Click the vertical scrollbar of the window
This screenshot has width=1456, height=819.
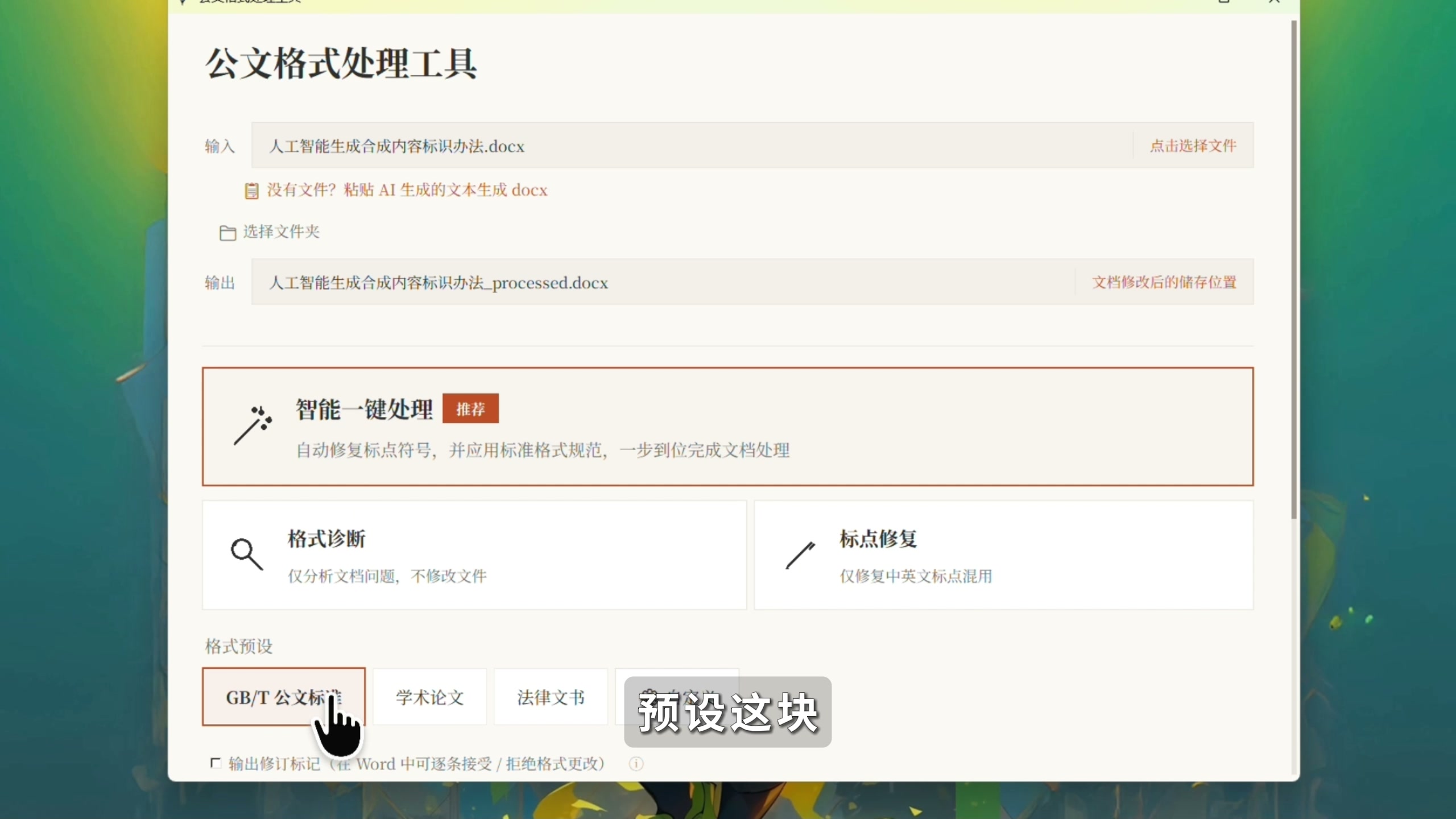[1294, 270]
